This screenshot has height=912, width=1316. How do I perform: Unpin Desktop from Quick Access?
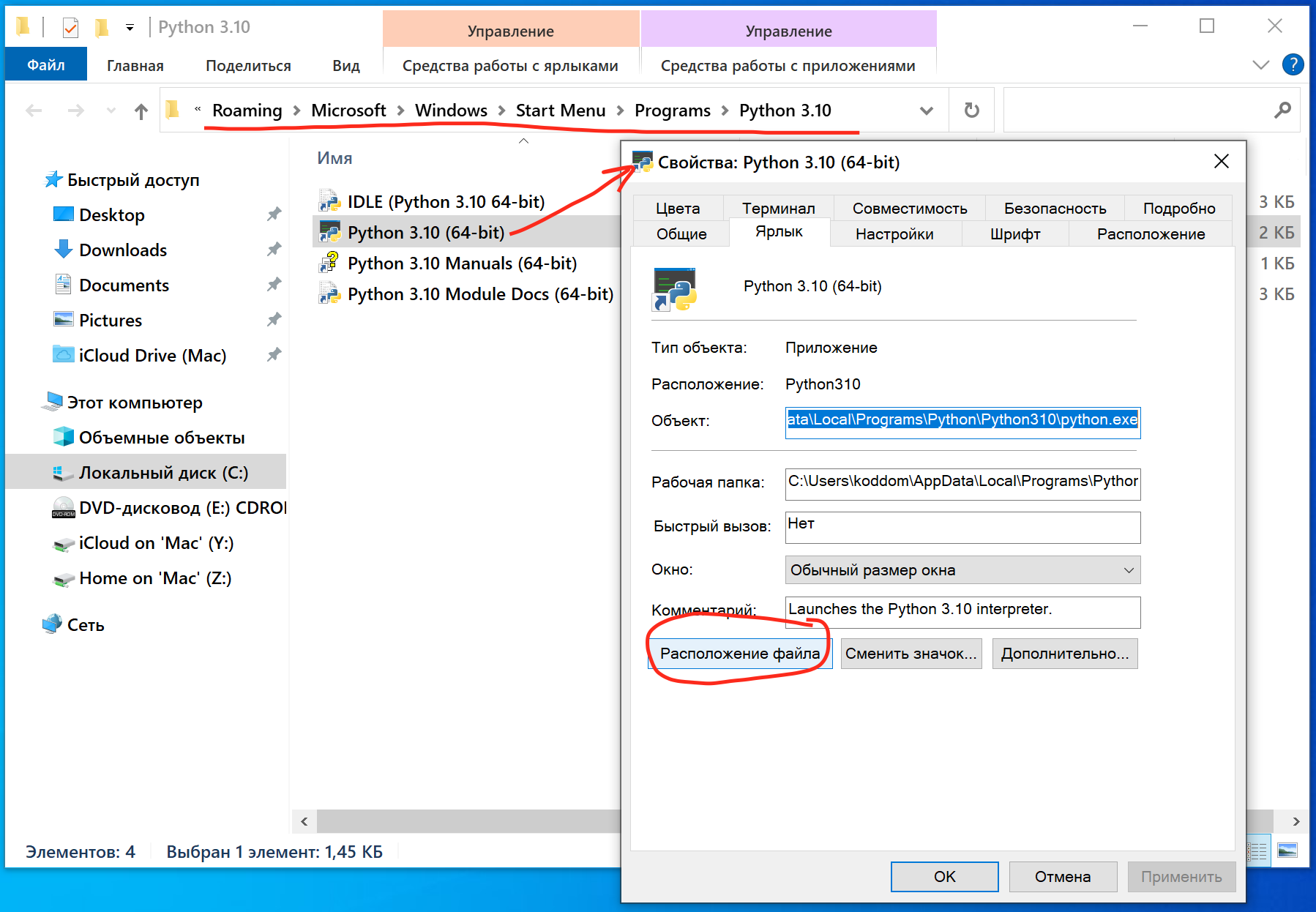coord(274,214)
